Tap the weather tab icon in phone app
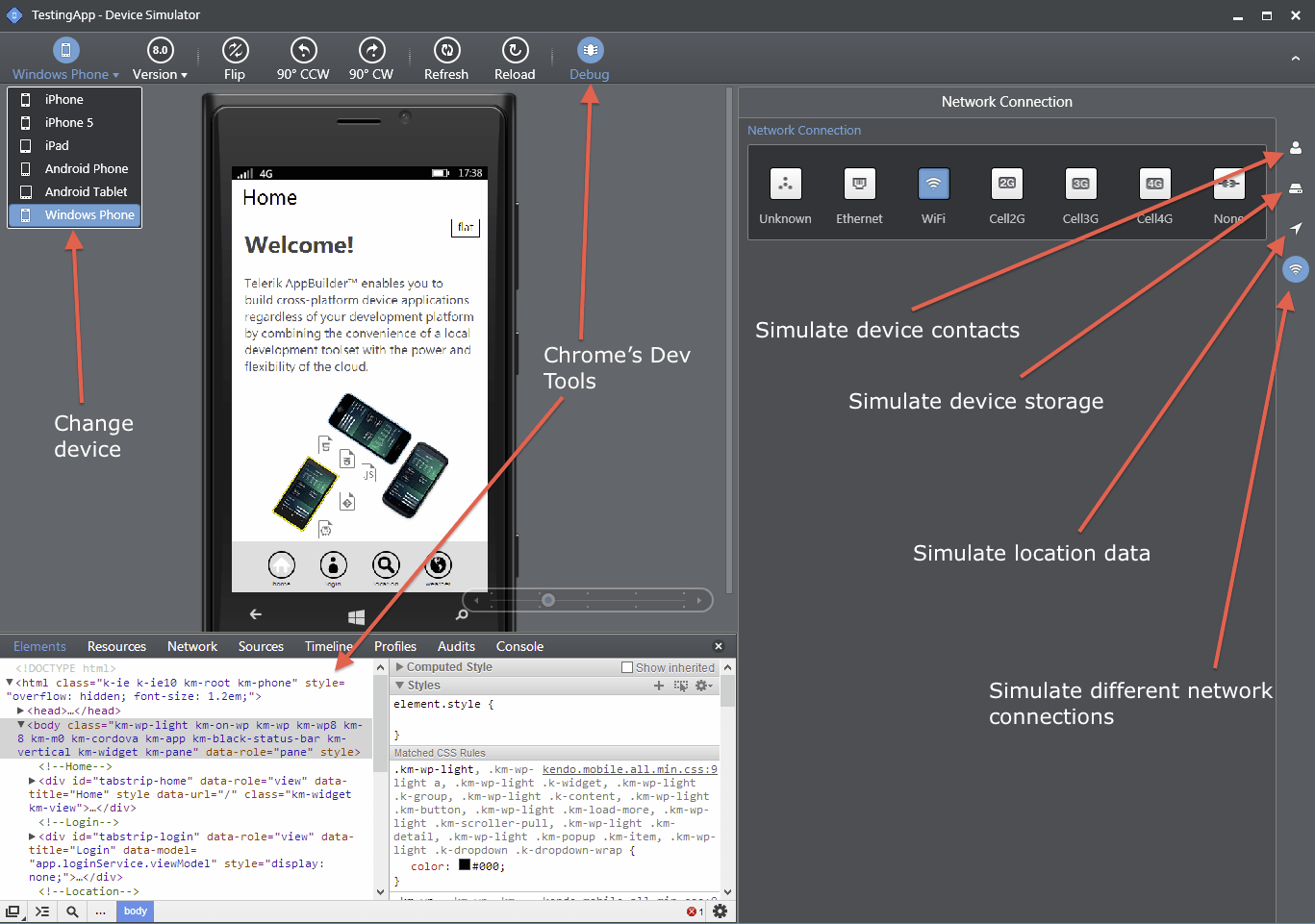Viewport: 1315px width, 924px height. [438, 565]
